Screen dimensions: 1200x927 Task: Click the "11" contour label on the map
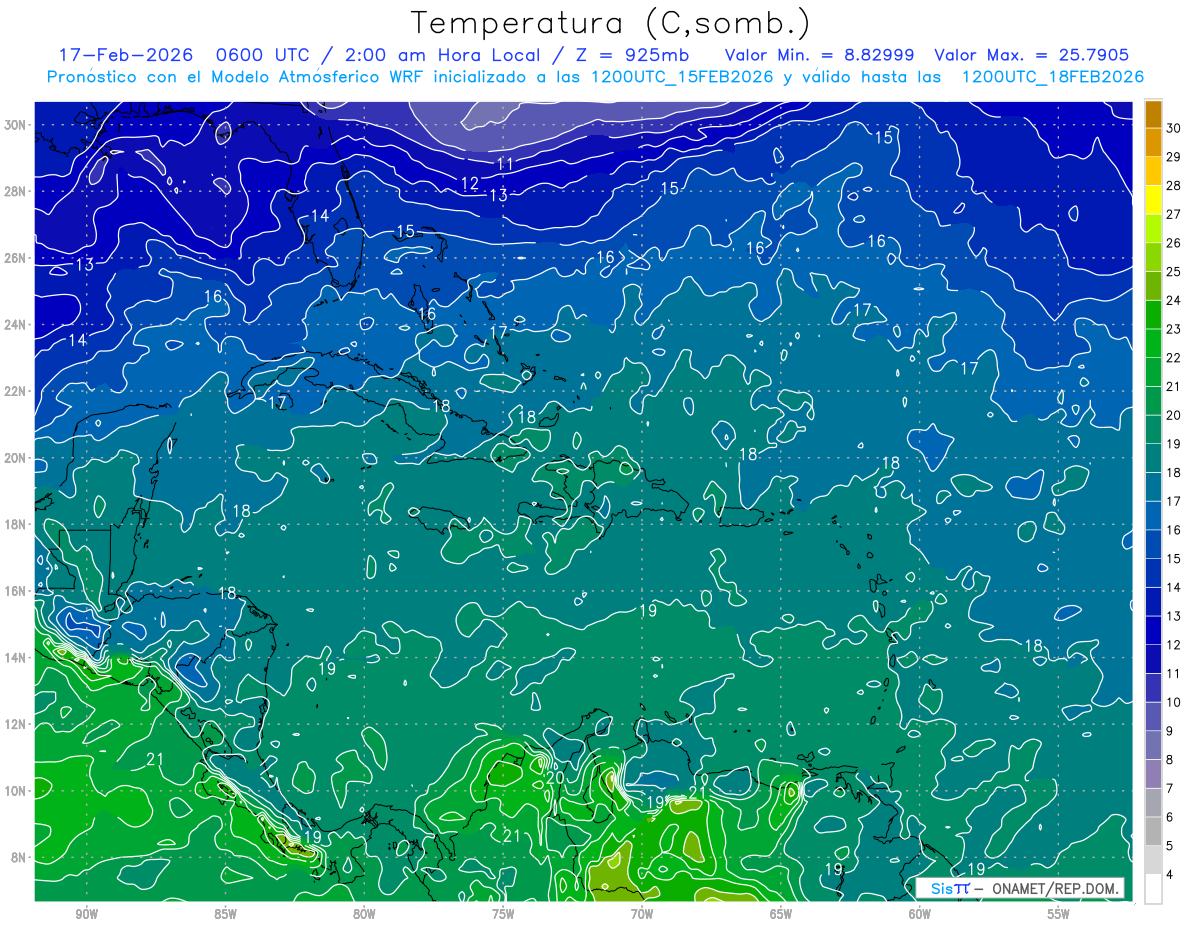coord(505,164)
